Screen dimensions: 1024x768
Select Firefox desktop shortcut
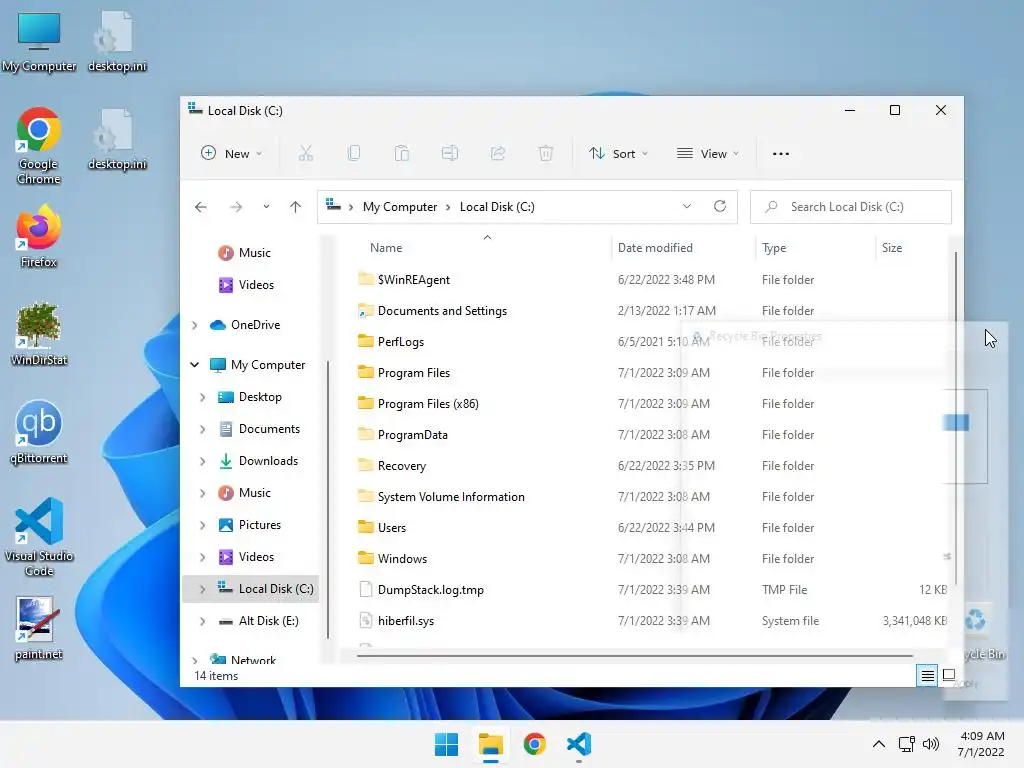(39, 236)
